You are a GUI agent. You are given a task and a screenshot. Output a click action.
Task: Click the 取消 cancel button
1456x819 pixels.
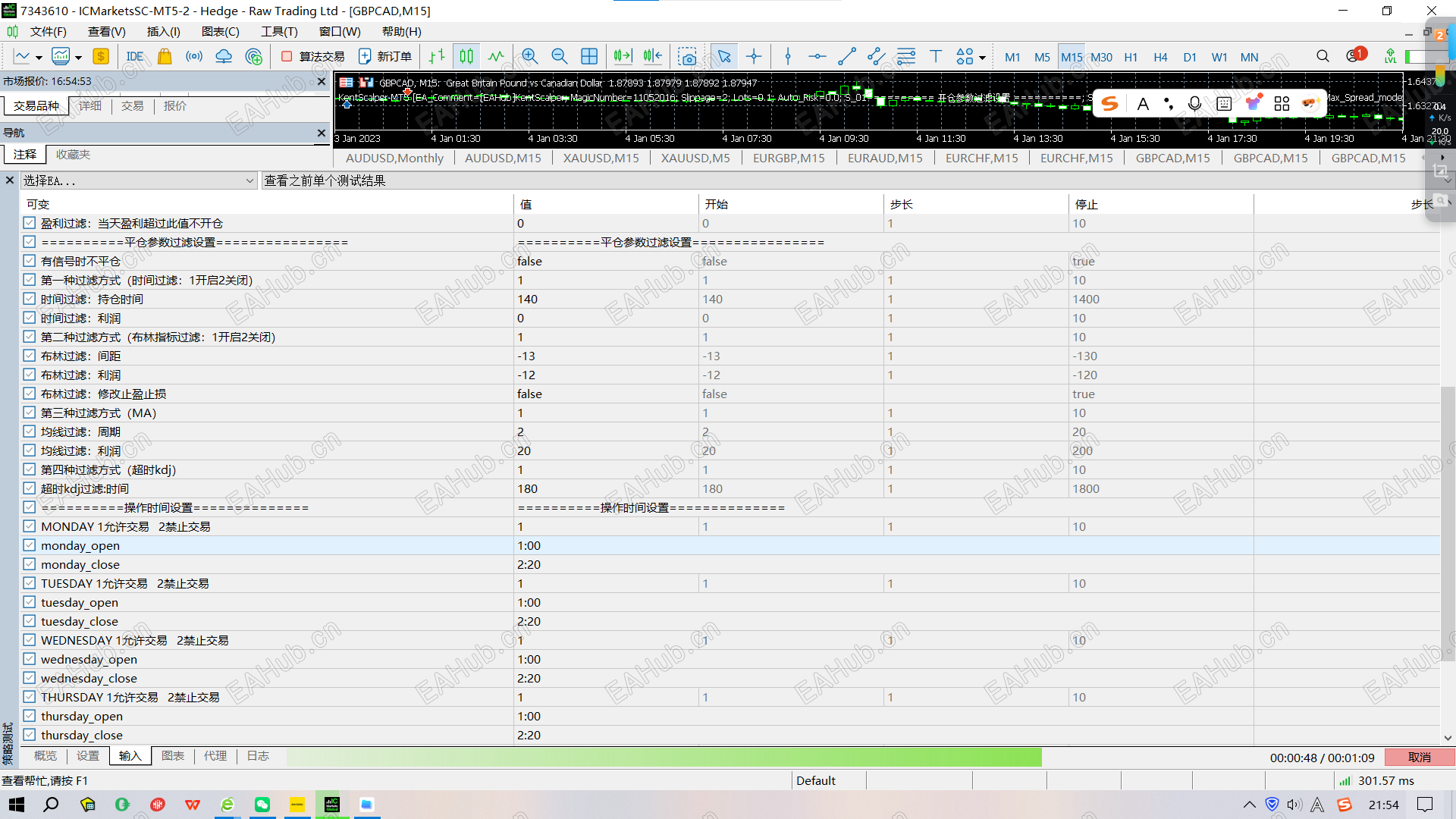click(x=1419, y=758)
